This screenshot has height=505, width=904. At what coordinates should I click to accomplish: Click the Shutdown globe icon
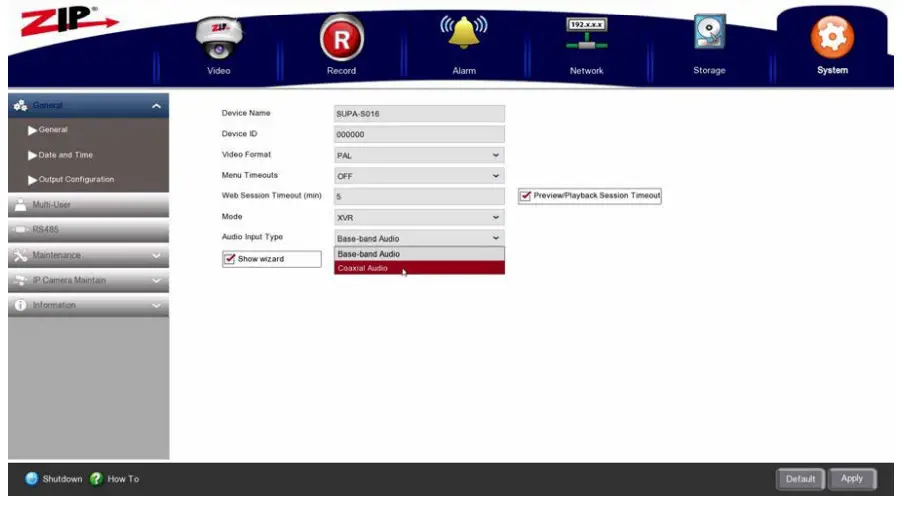point(32,478)
